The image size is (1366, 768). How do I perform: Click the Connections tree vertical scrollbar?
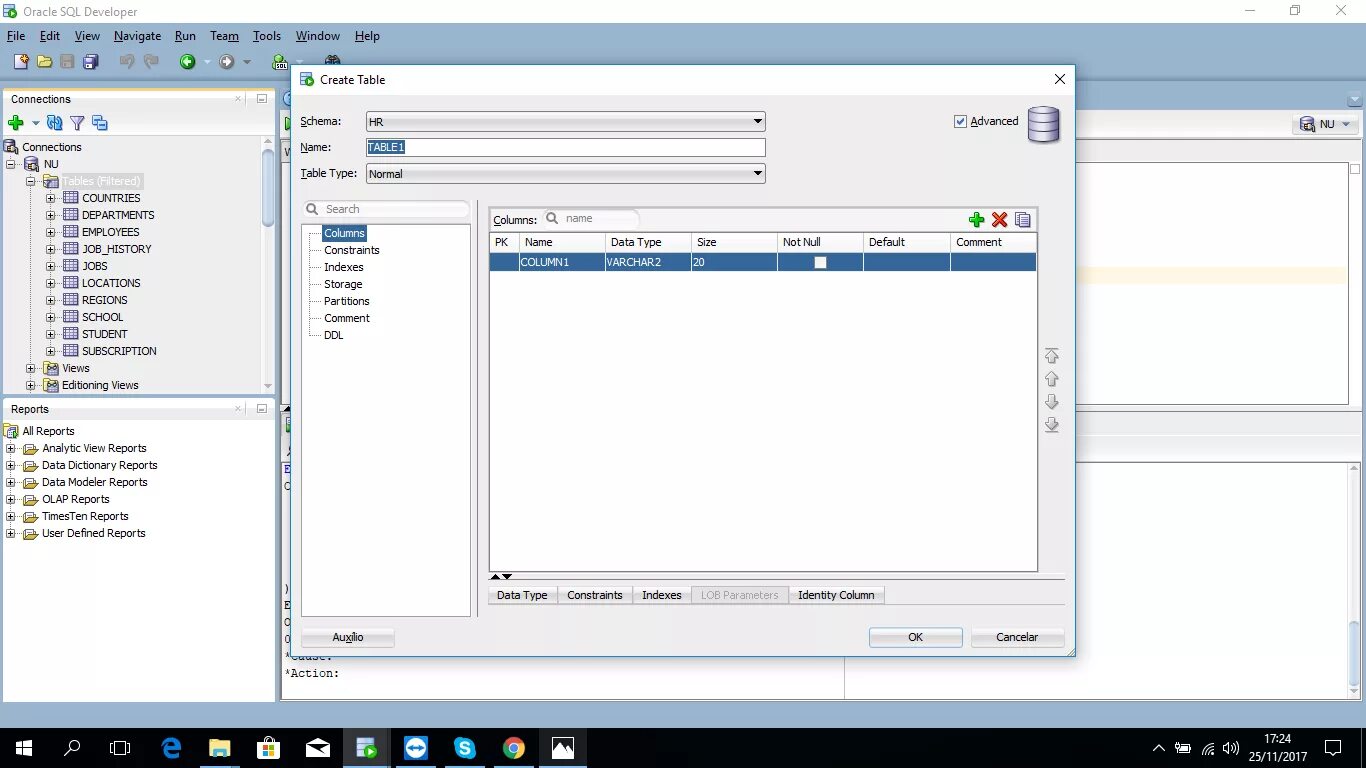(268, 190)
